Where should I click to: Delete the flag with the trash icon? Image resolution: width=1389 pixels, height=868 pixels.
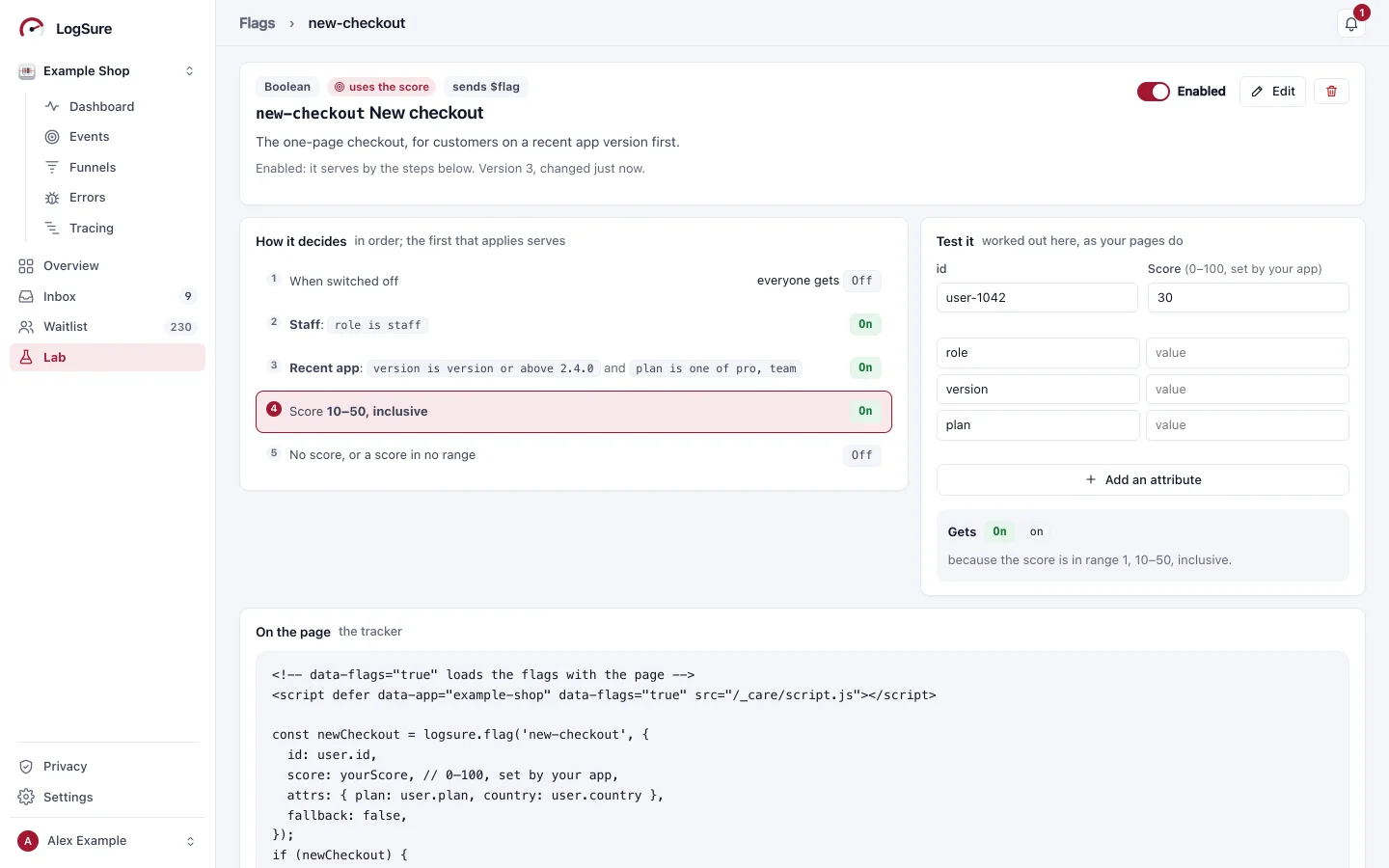(x=1331, y=92)
